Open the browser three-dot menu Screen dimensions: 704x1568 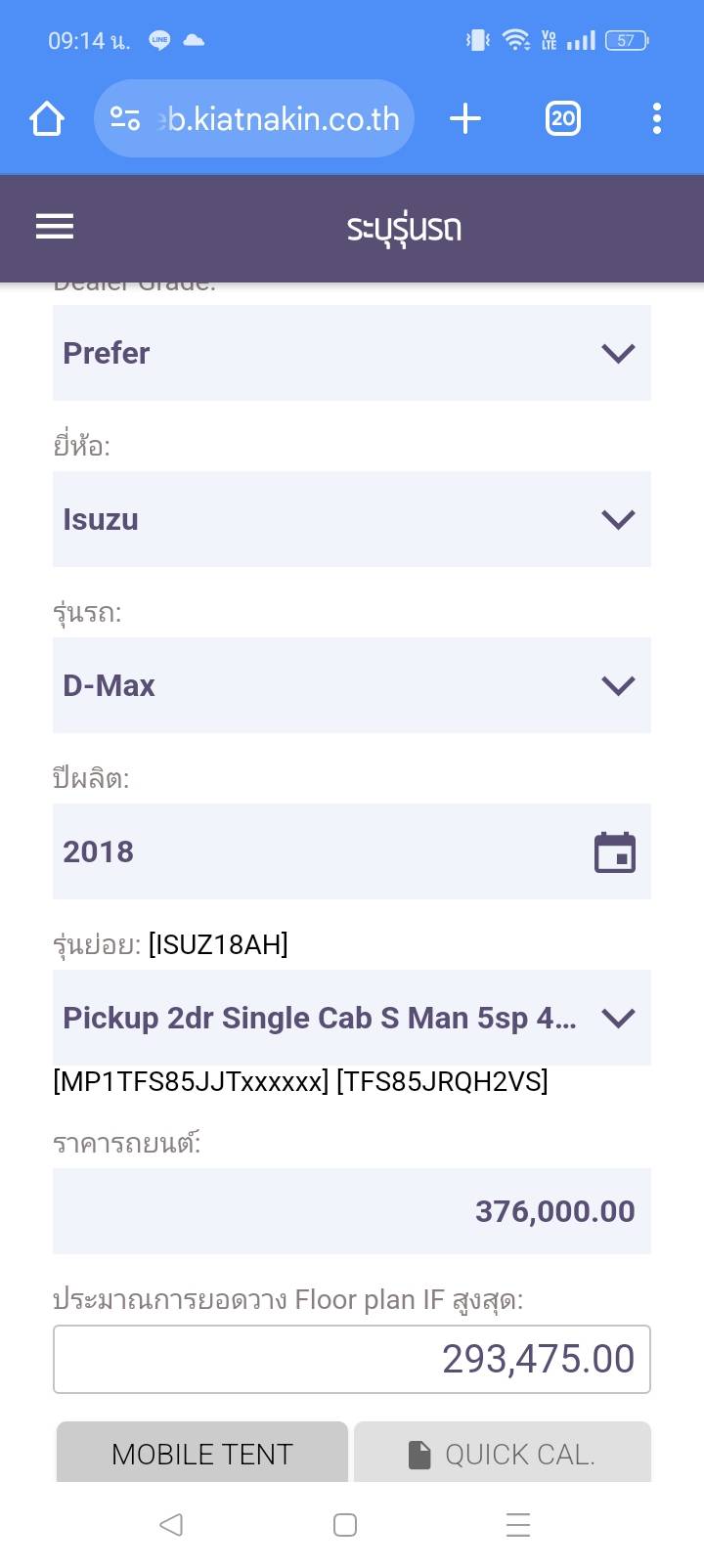point(656,119)
